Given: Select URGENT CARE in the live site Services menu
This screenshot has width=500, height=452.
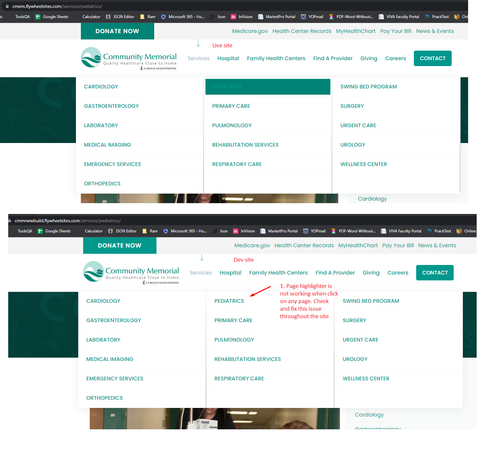Looking at the screenshot, I should coord(358,125).
